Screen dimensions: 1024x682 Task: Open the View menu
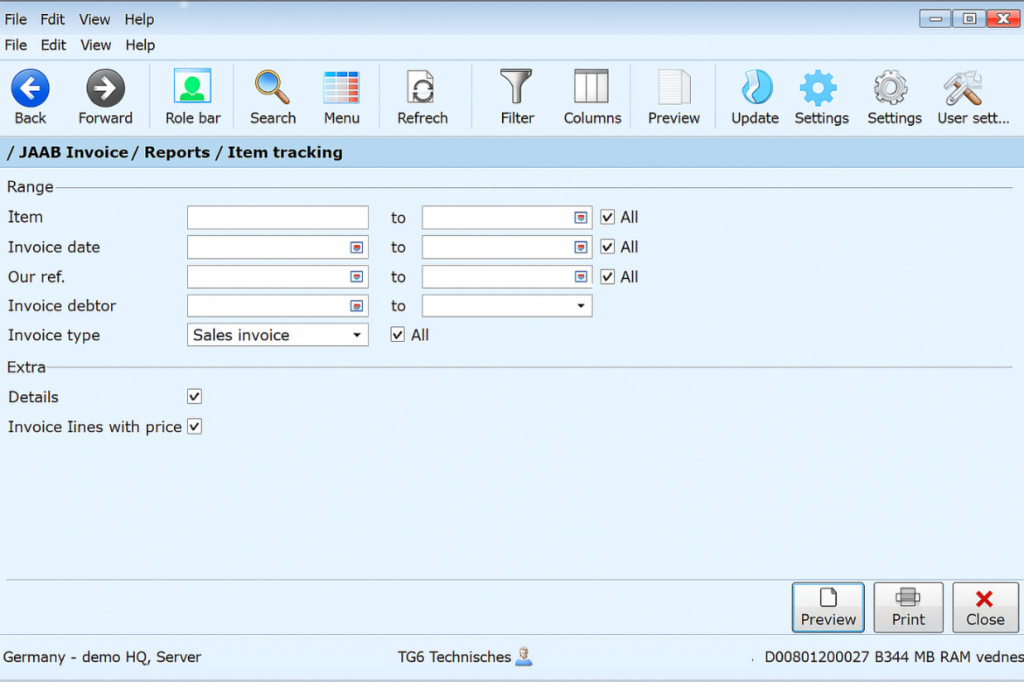click(95, 45)
